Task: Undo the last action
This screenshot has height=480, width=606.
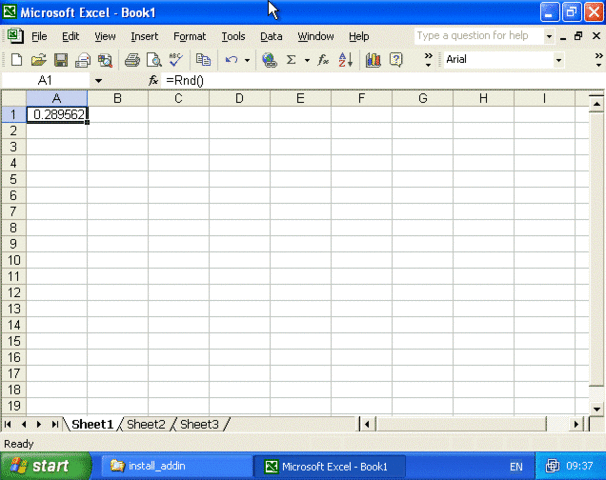Action: (231, 60)
